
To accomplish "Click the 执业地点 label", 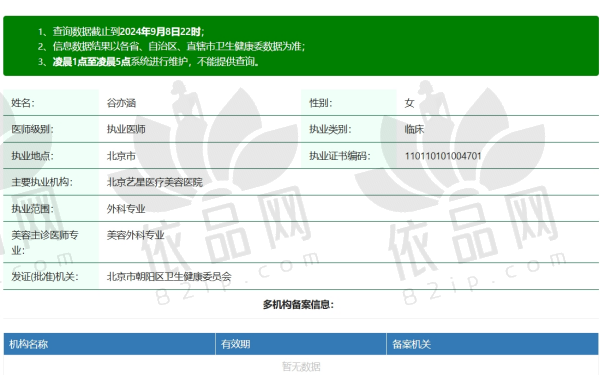I will click(33, 156).
